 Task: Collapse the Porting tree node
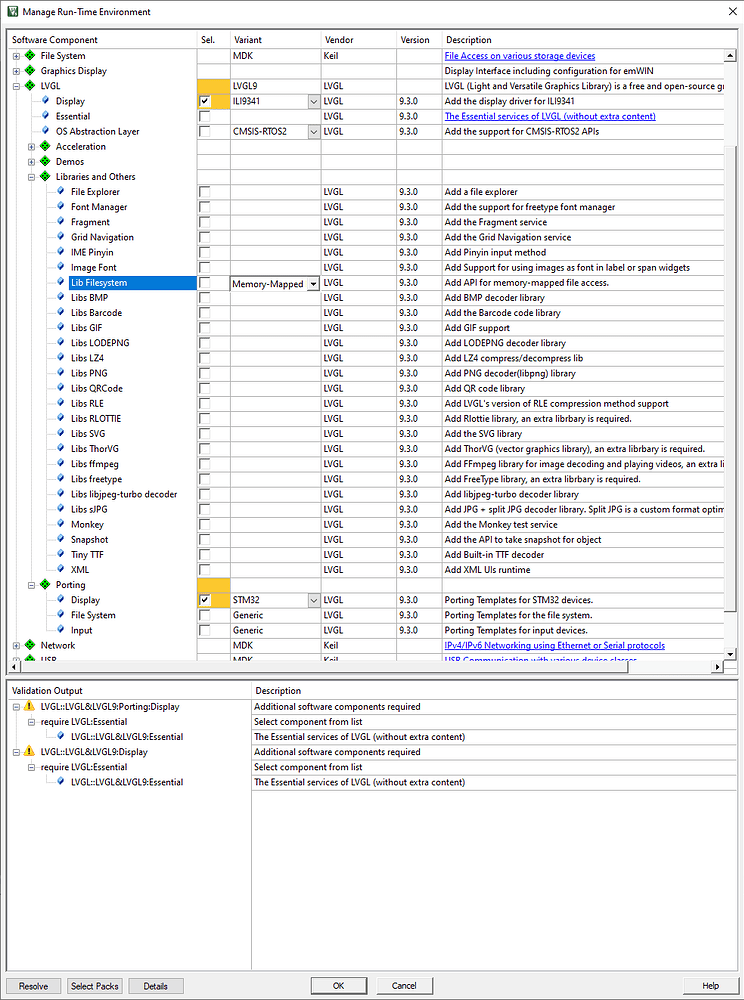31,585
